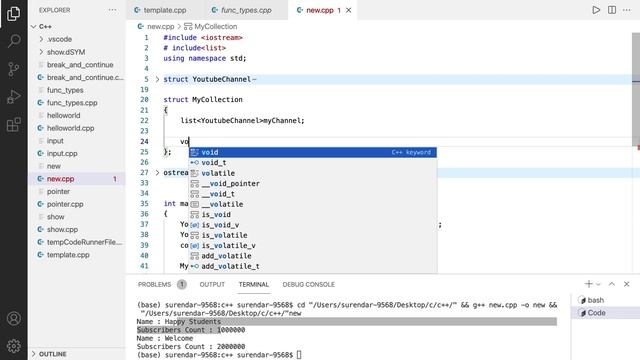Close the terminal panel
The image size is (640, 360).
(627, 284)
